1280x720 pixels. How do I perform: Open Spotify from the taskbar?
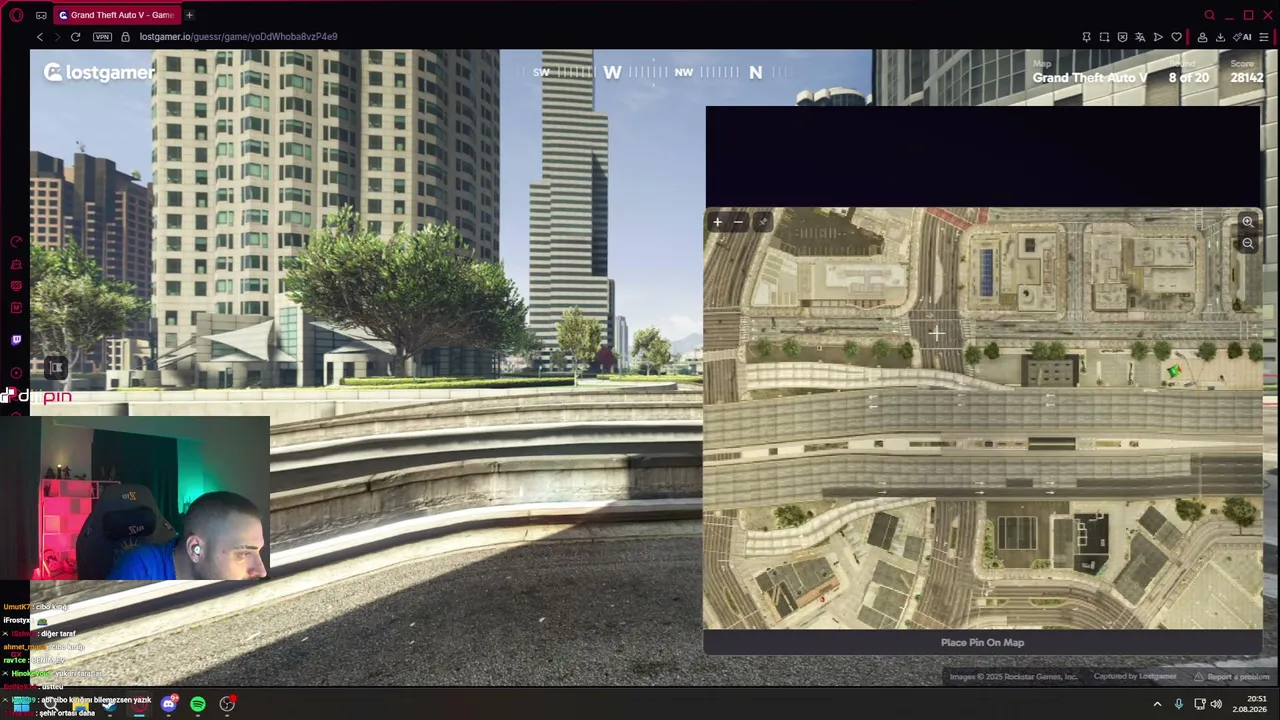(x=198, y=704)
